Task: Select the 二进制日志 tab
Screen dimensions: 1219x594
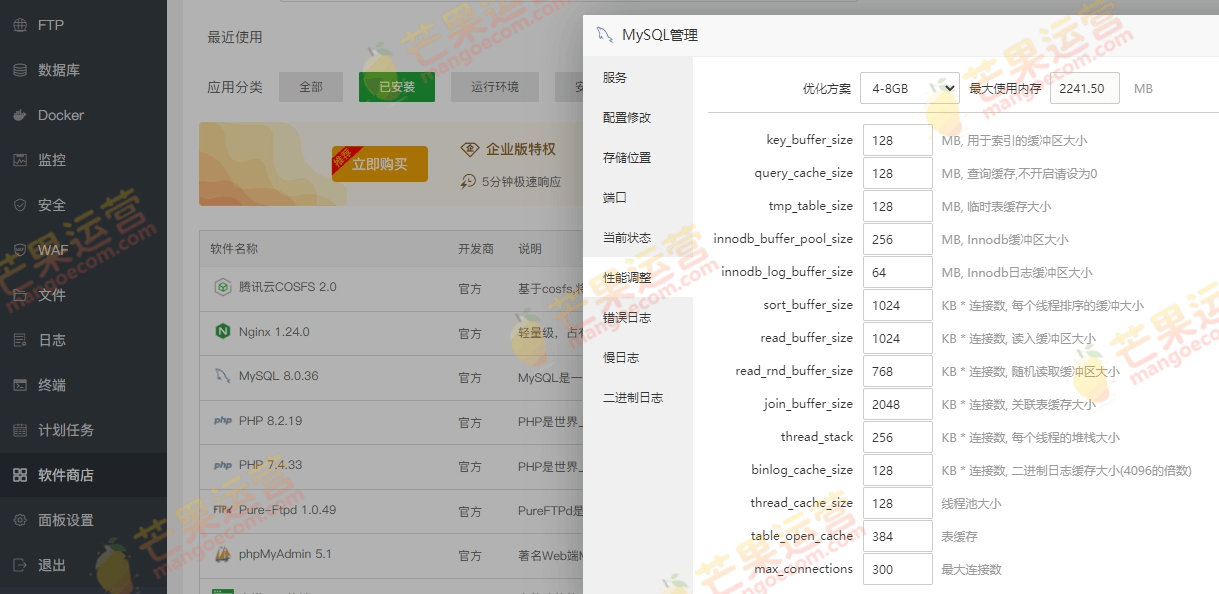Action: (633, 398)
